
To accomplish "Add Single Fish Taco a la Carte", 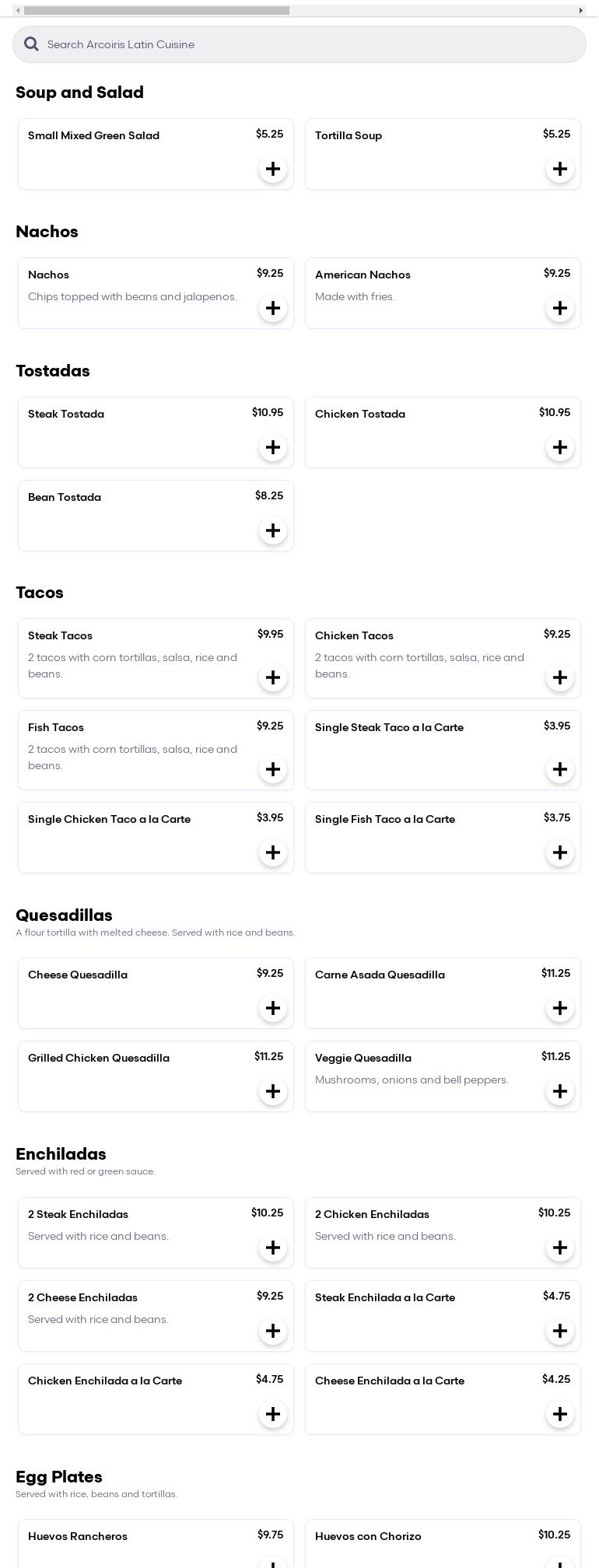I will coord(560,852).
